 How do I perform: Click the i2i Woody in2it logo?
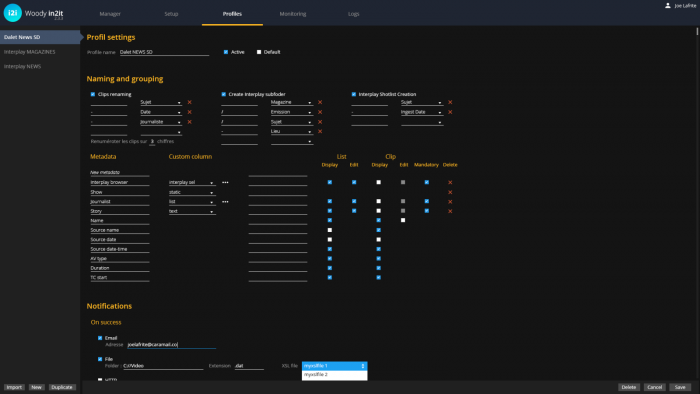pyautogui.click(x=33, y=13)
